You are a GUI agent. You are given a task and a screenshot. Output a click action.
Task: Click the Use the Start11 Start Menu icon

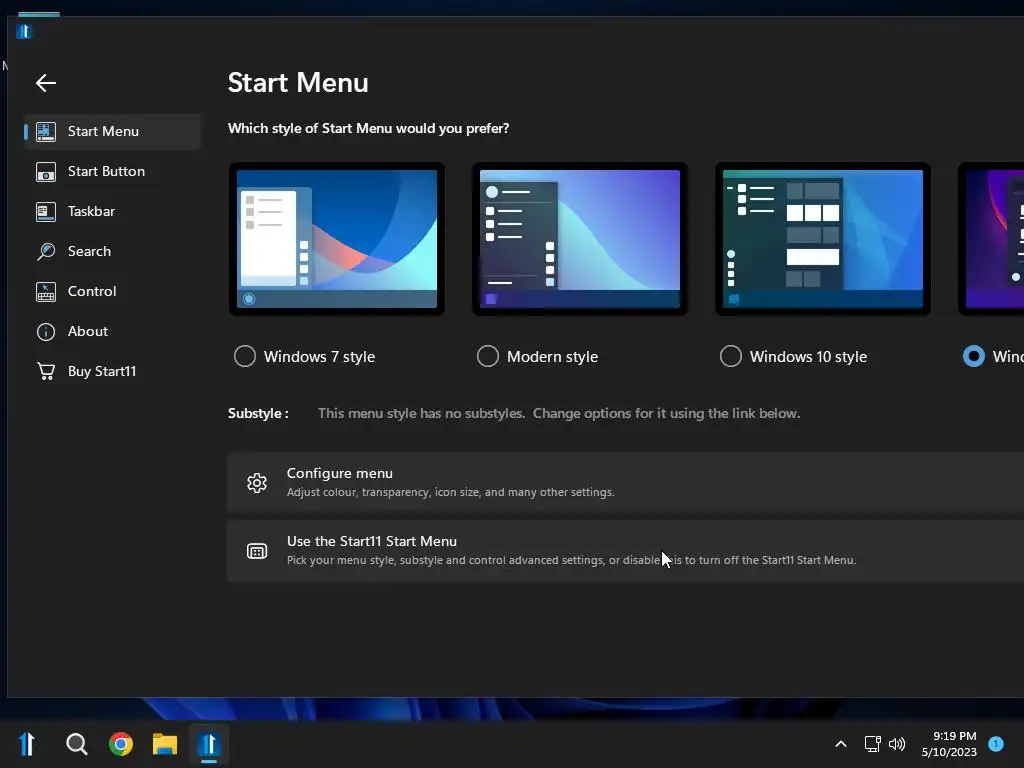pyautogui.click(x=257, y=551)
